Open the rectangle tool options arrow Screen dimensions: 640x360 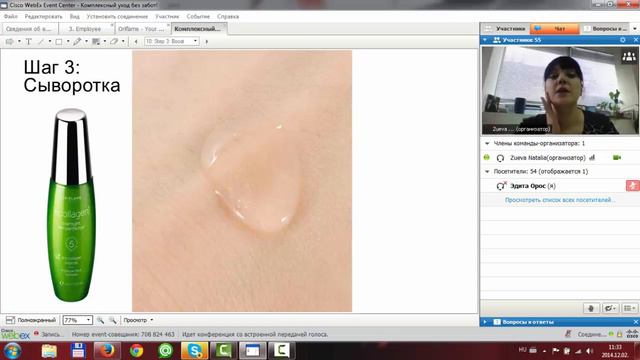(68, 41)
